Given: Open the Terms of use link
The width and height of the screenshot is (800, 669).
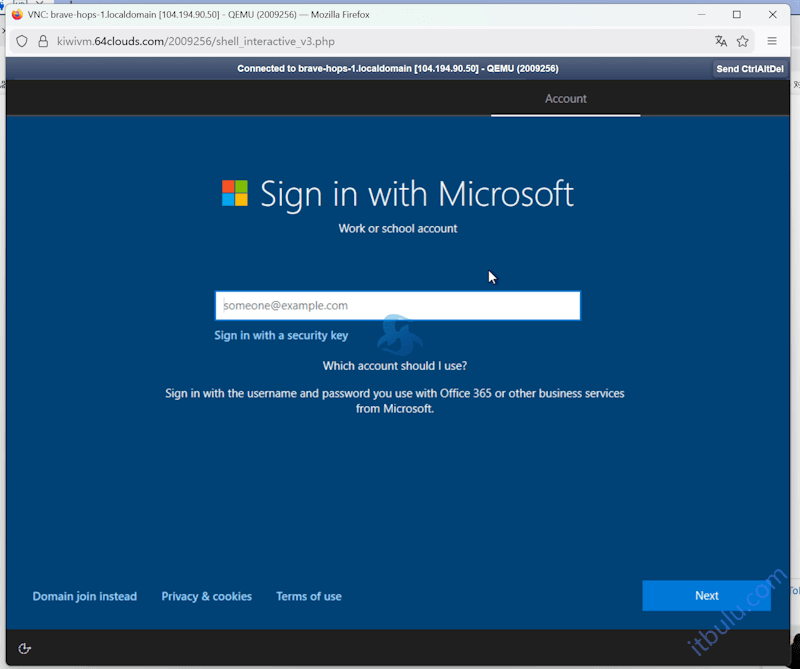Looking at the screenshot, I should tap(309, 596).
